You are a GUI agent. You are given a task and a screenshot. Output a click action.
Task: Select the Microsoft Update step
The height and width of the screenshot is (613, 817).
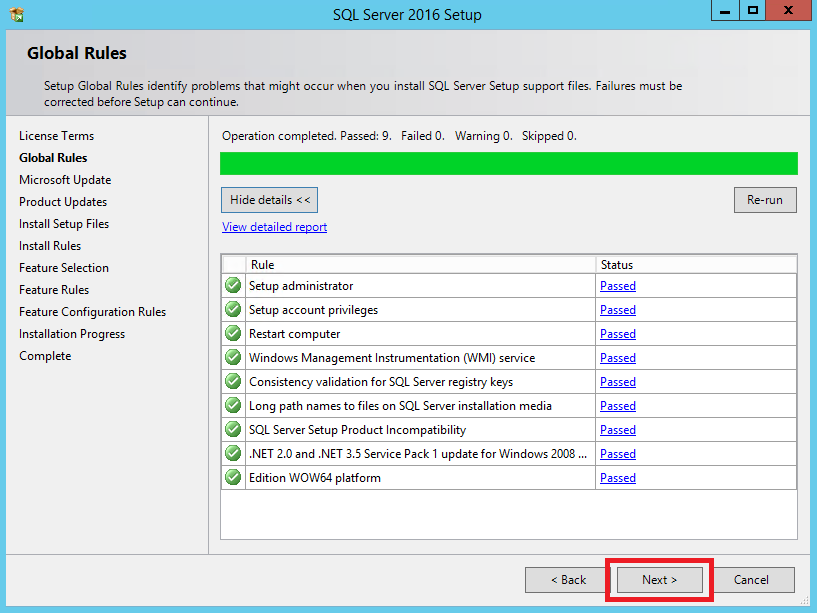tap(65, 180)
